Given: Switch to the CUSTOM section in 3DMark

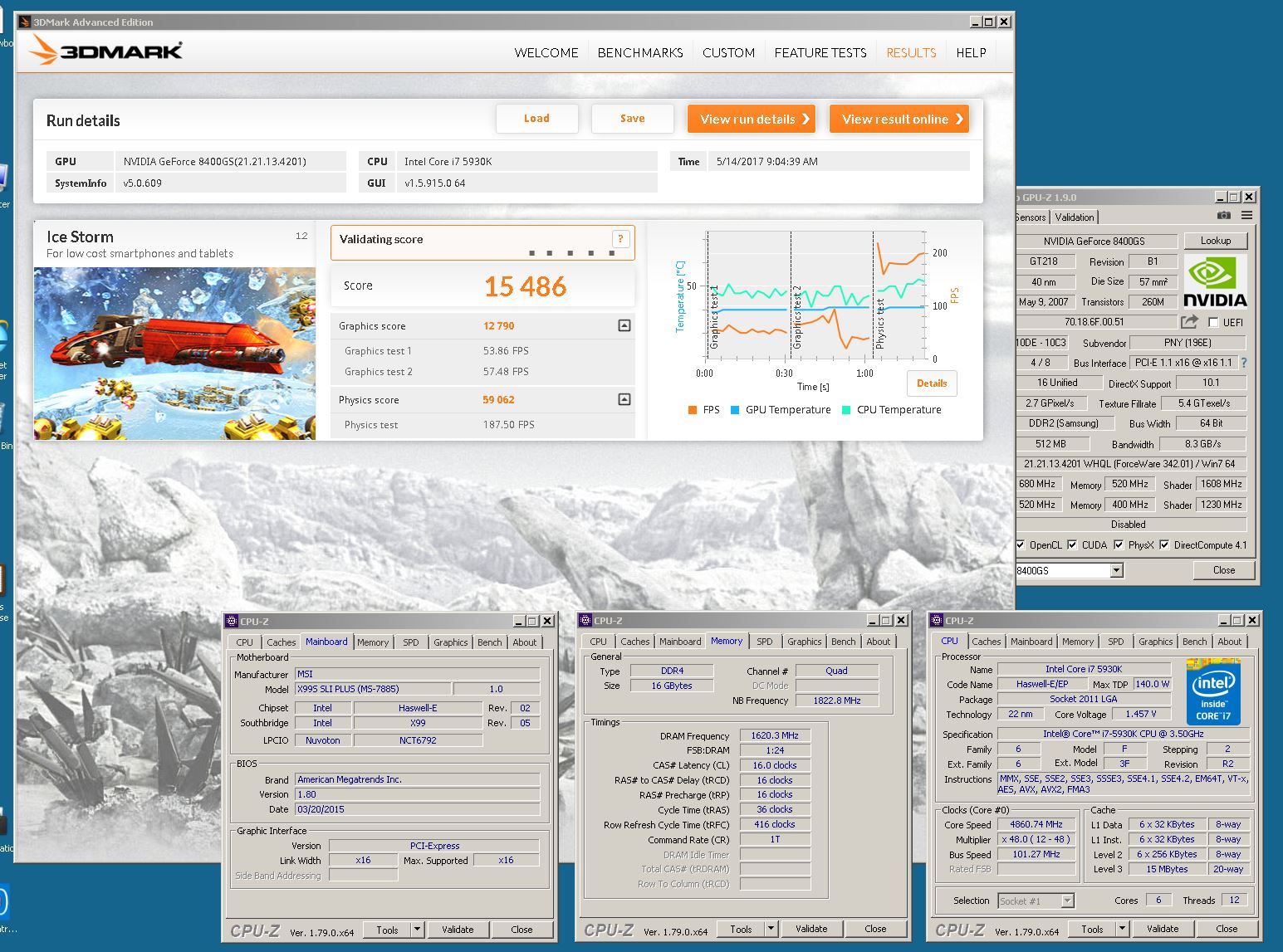Looking at the screenshot, I should 728,52.
